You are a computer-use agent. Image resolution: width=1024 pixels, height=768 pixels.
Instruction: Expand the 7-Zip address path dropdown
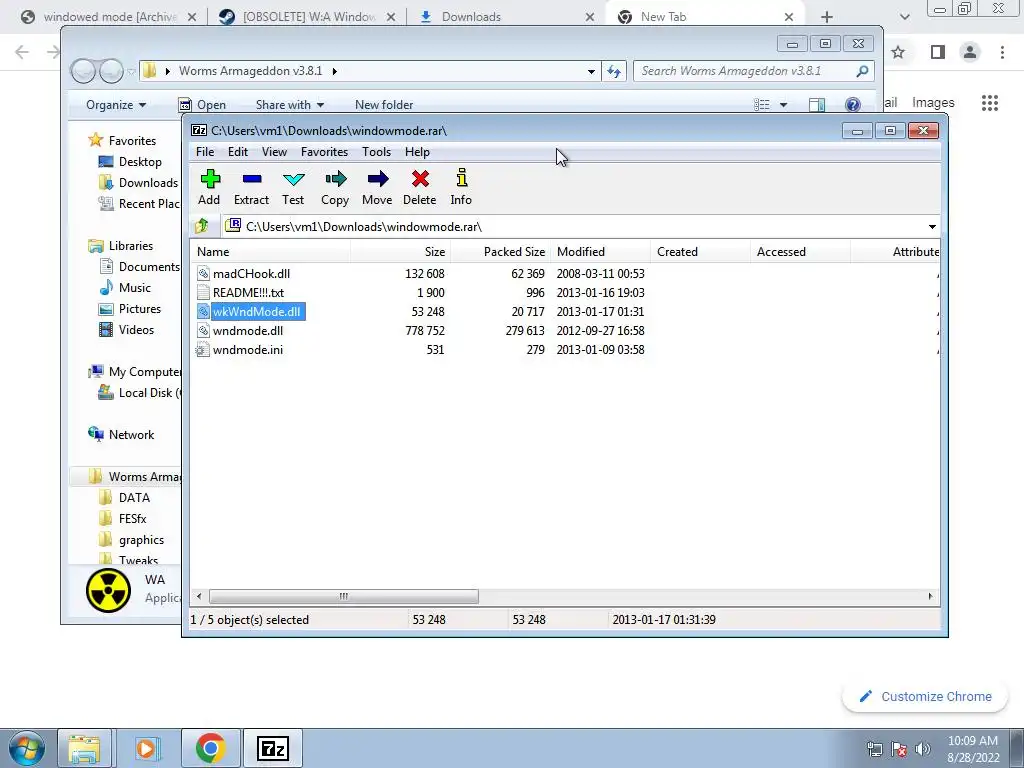[932, 227]
